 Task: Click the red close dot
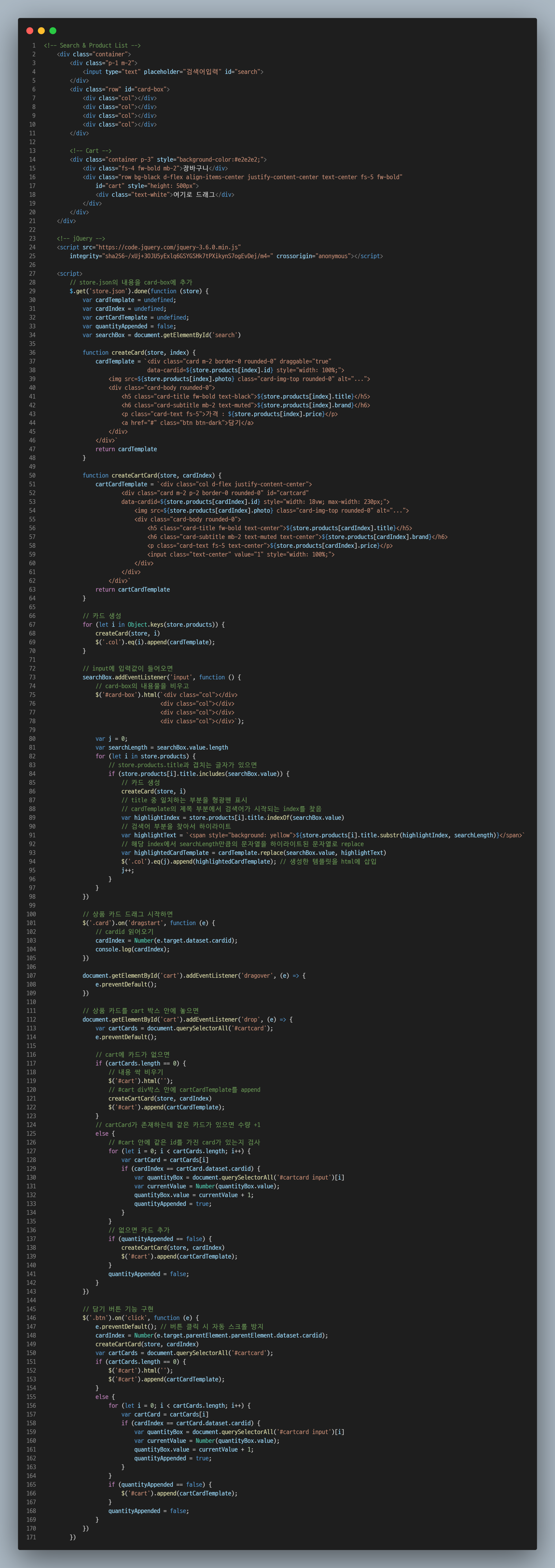(30, 30)
